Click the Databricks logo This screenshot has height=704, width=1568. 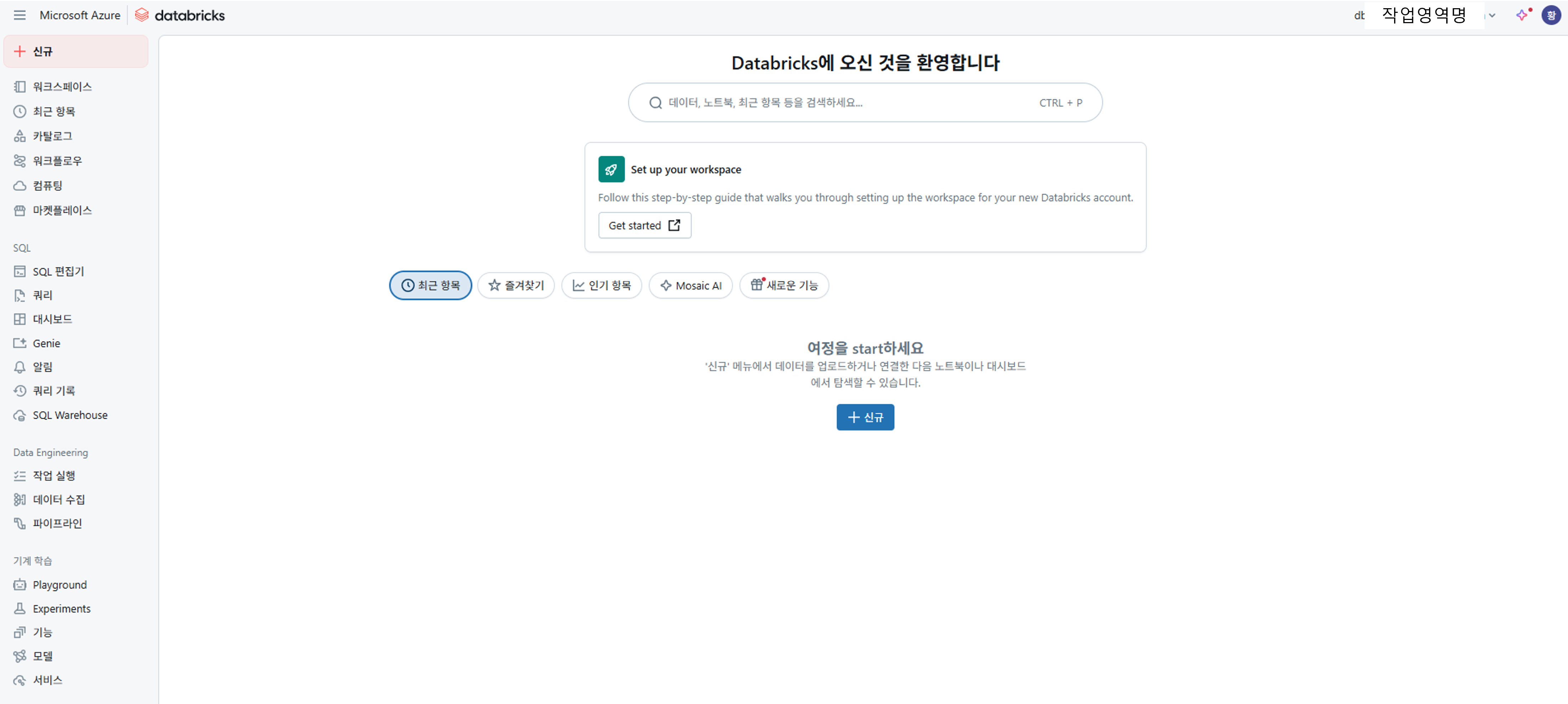click(x=180, y=15)
